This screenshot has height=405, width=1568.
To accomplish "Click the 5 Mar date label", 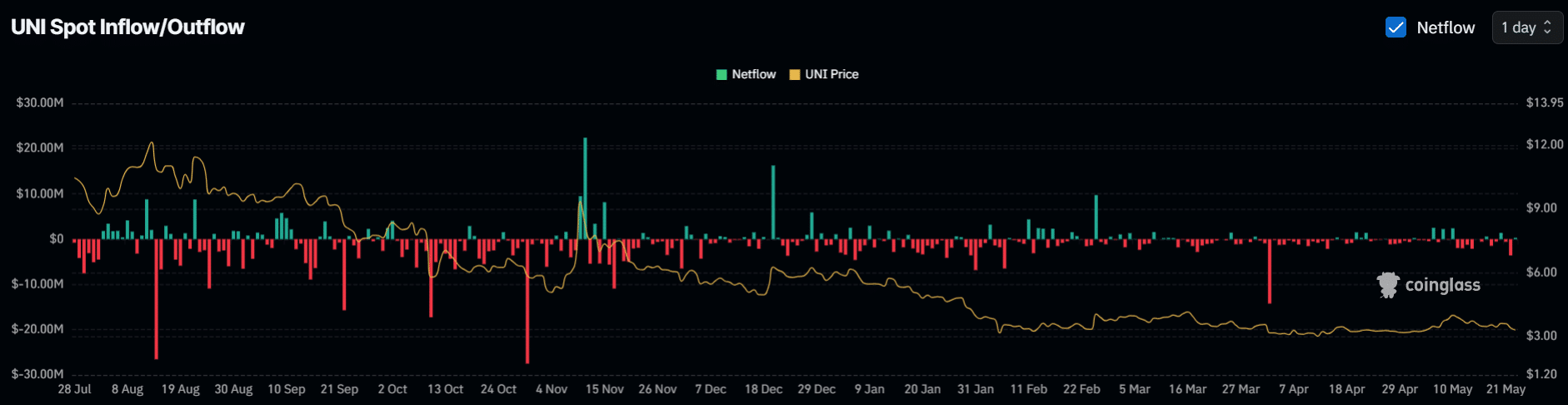I will pyautogui.click(x=1135, y=389).
